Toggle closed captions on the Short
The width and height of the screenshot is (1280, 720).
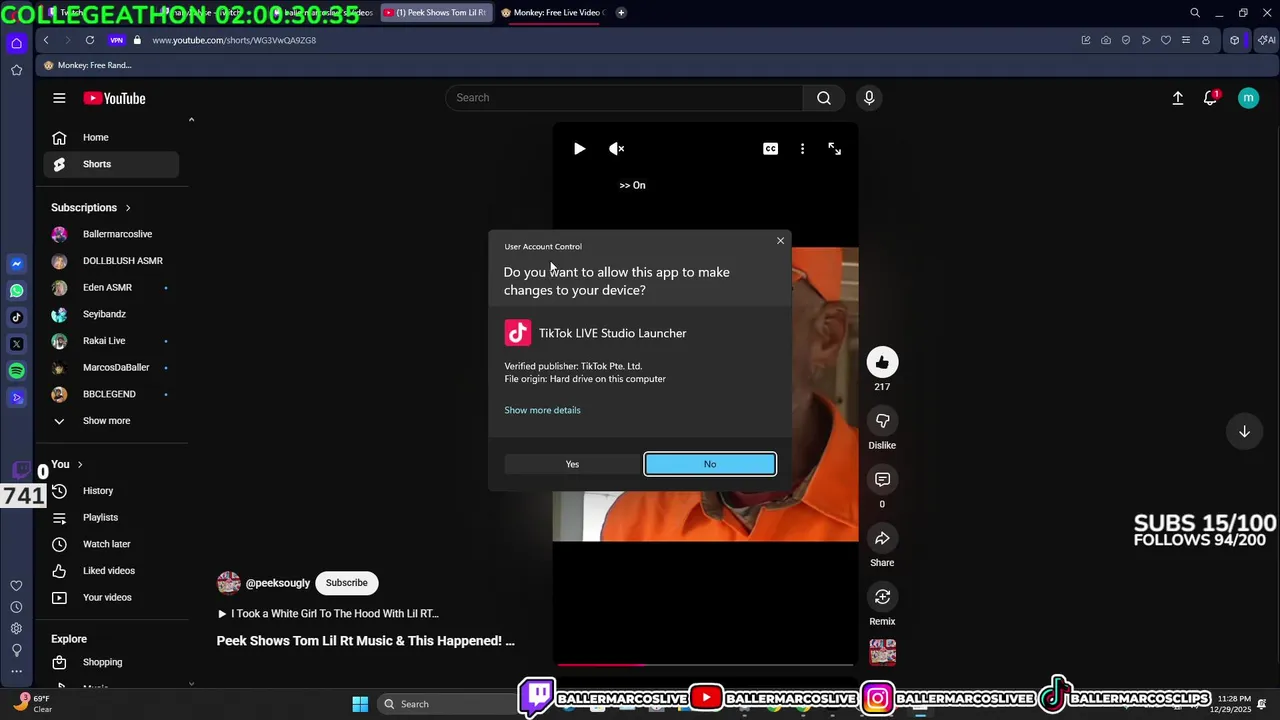[771, 149]
